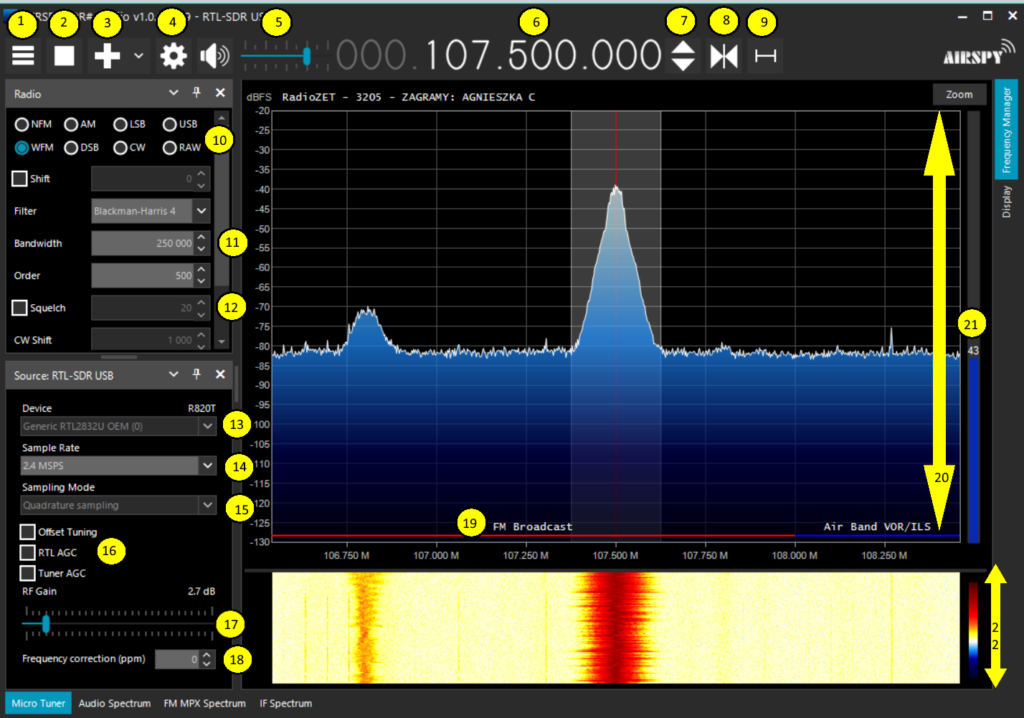Adjust the RF Gain slider
This screenshot has width=1024, height=718.
click(x=46, y=624)
